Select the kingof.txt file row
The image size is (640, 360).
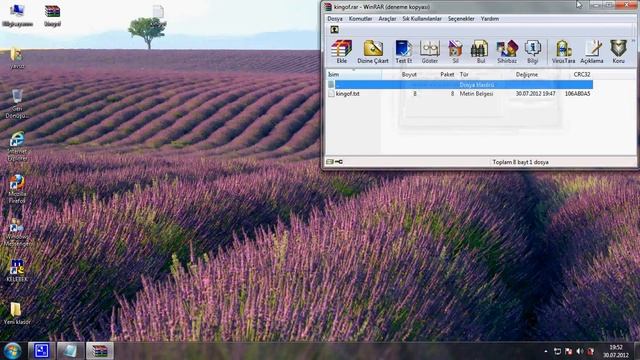click(x=460, y=93)
